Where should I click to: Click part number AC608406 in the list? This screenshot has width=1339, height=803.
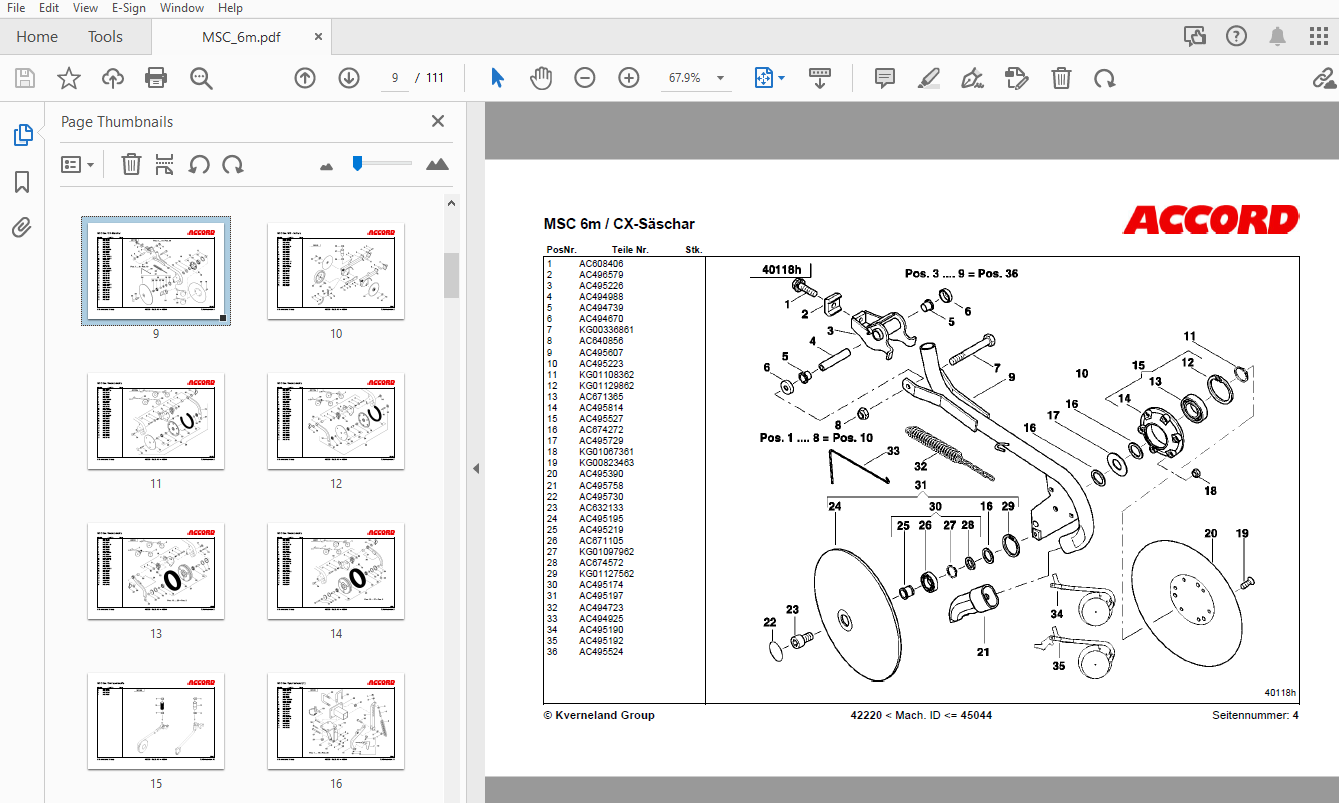click(601, 264)
